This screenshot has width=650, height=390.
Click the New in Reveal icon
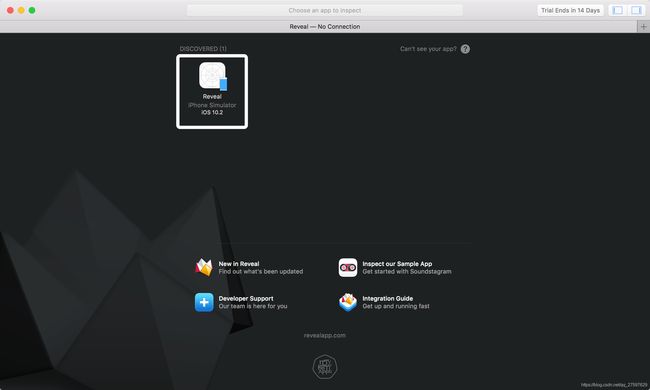click(204, 267)
